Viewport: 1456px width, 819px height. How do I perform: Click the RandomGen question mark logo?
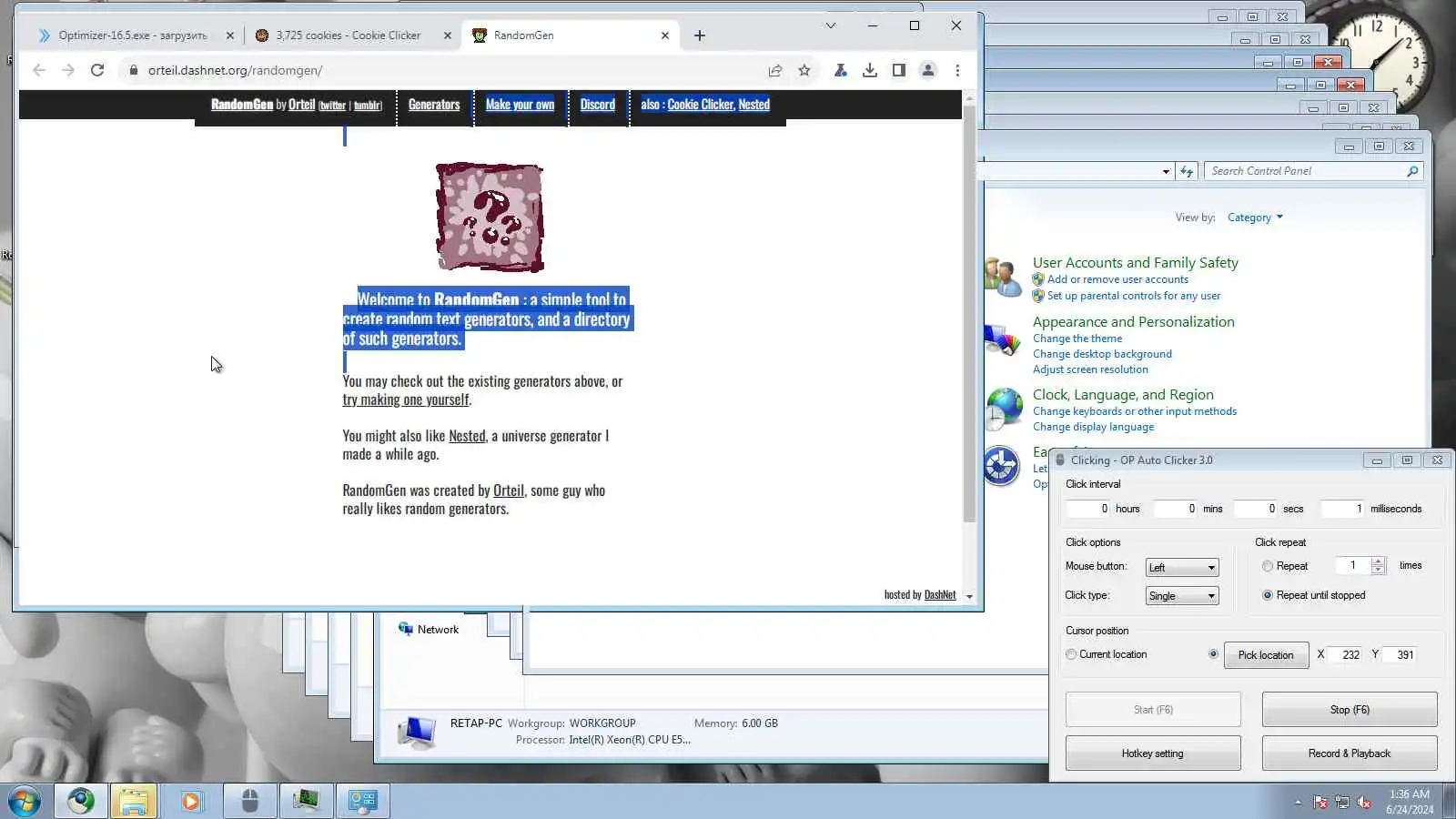pos(490,217)
